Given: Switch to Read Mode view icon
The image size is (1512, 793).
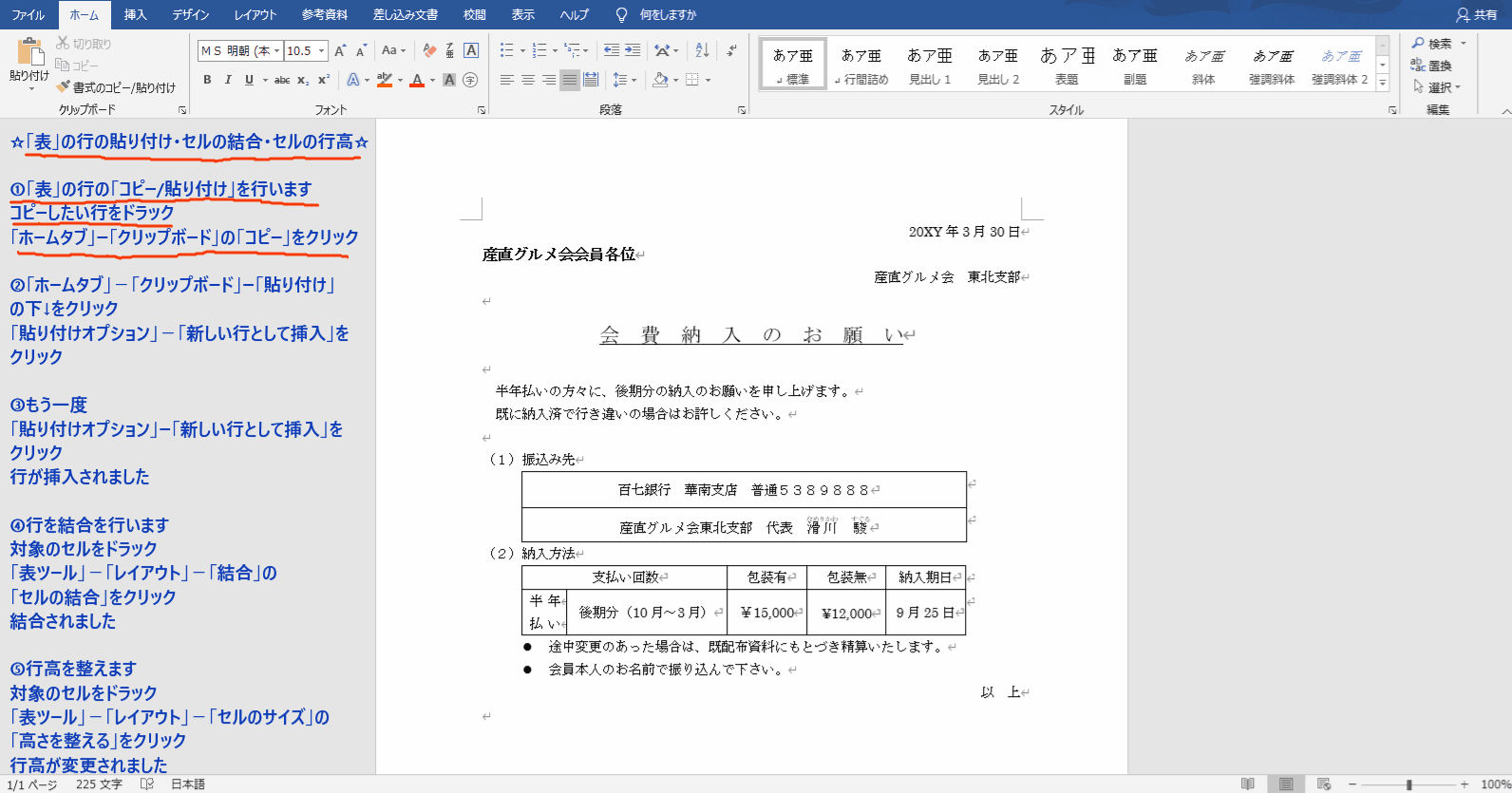Looking at the screenshot, I should click(x=1248, y=784).
